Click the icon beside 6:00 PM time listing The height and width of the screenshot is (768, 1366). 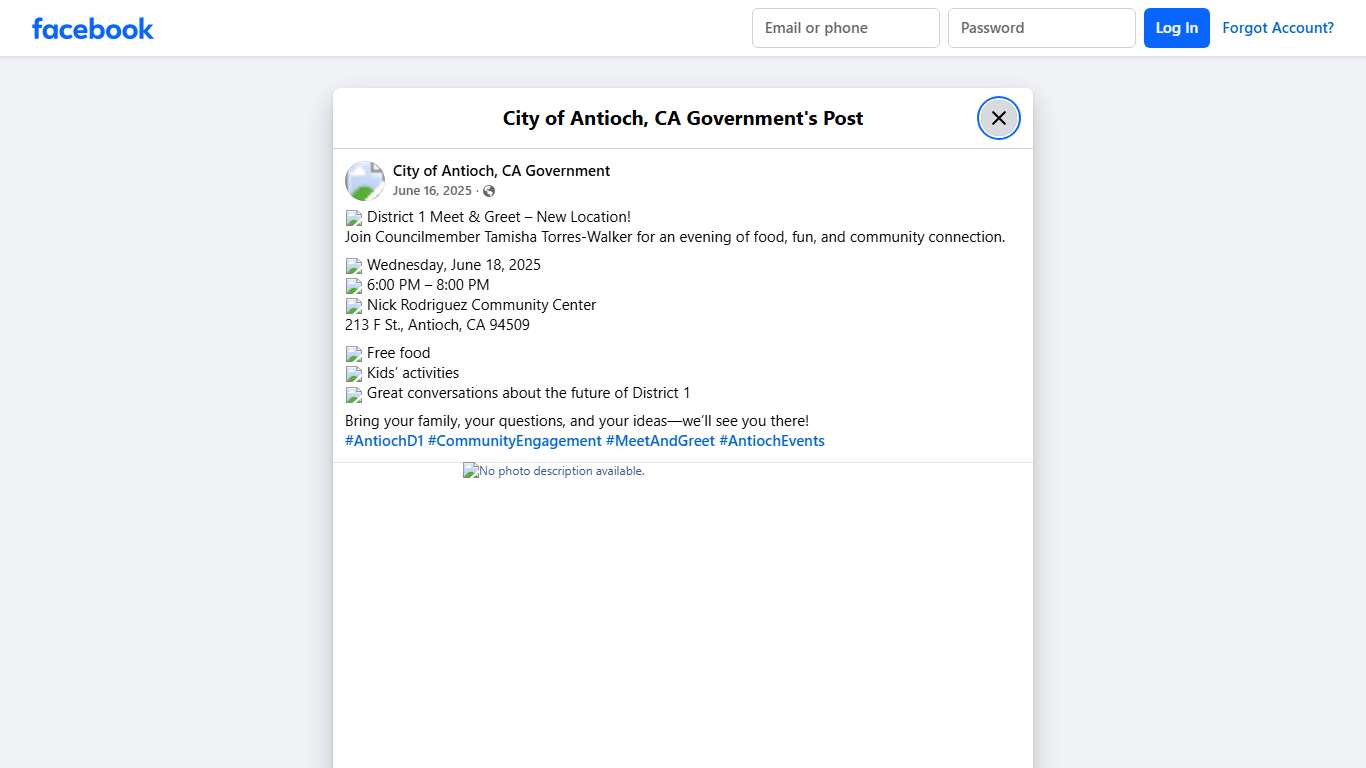353,285
